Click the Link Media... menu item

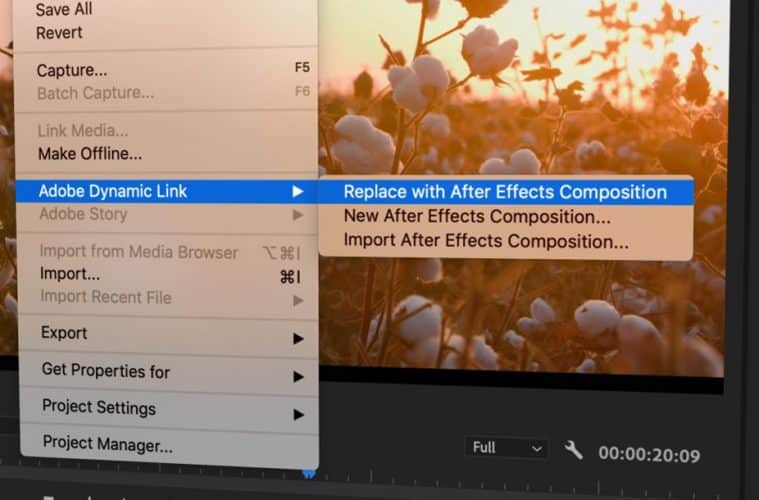tap(82, 131)
